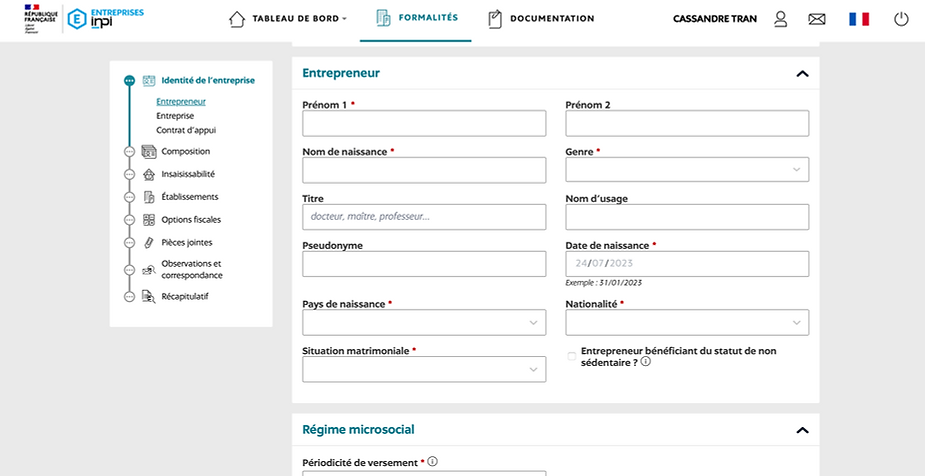Open the Genre dropdown
This screenshot has height=476, width=925.
687,170
